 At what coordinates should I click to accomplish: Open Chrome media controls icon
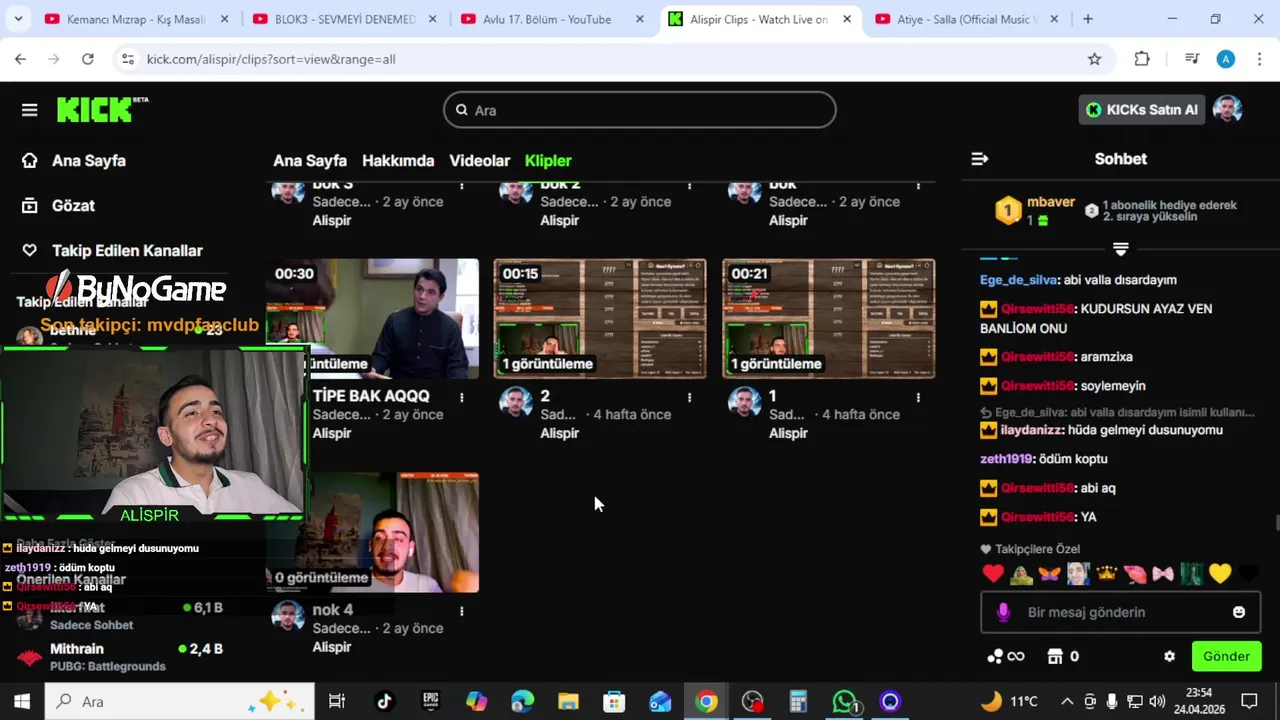(x=1191, y=59)
